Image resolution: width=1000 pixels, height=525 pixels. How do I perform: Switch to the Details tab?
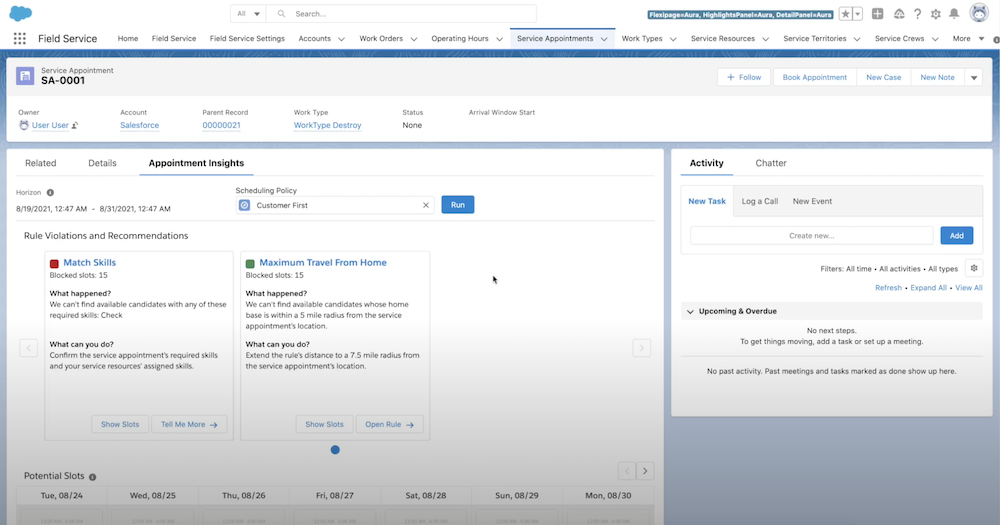(x=102, y=163)
